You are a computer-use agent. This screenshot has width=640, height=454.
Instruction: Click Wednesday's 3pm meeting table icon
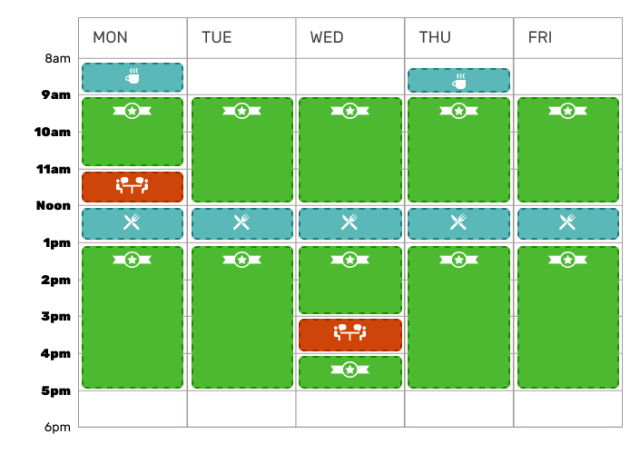350,333
